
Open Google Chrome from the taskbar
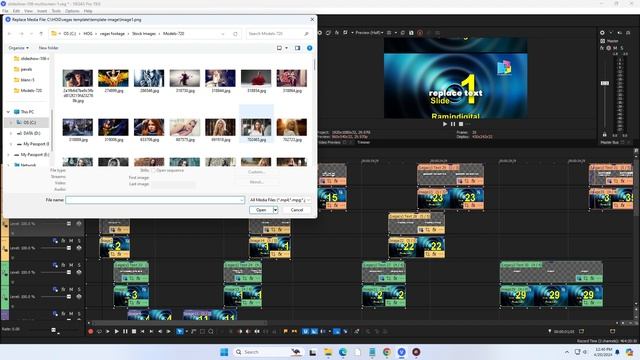coord(387,352)
